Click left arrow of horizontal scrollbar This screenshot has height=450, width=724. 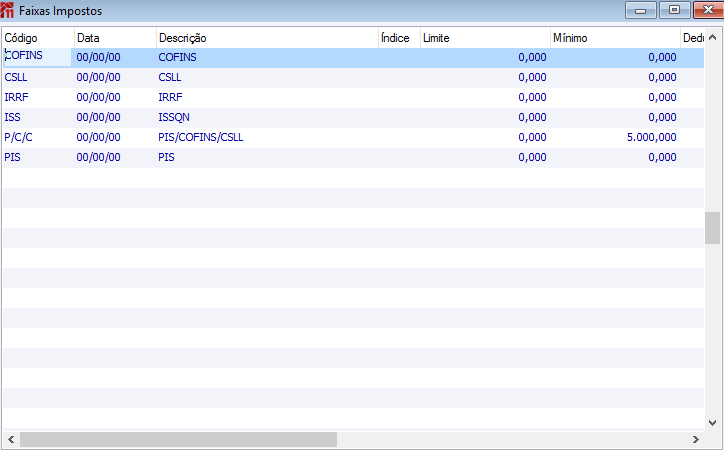click(11, 439)
